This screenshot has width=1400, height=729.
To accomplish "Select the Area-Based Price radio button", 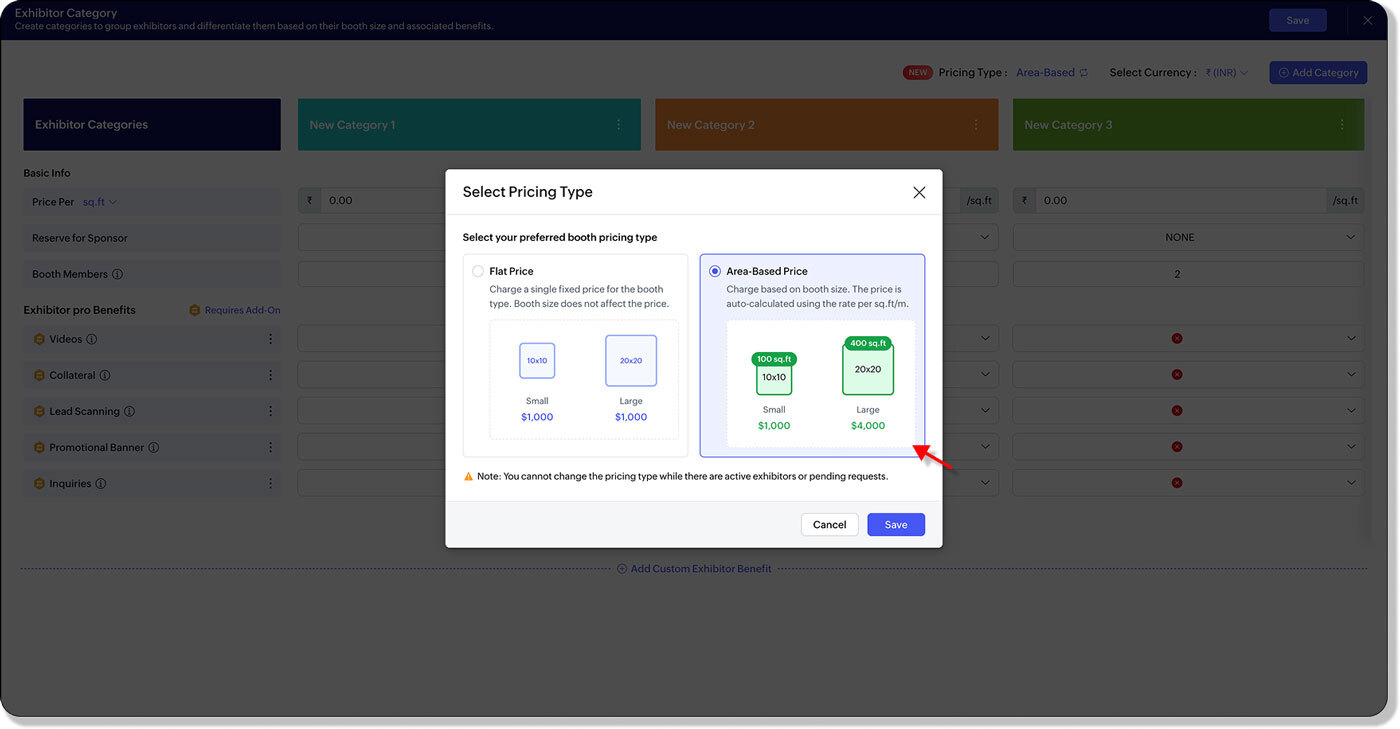I will [715, 271].
